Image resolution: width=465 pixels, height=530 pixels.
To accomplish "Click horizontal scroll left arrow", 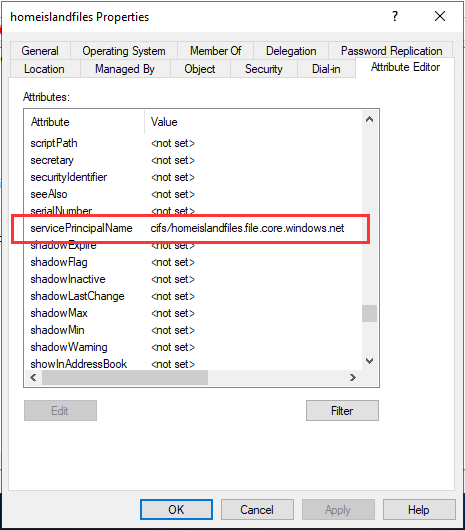I will point(33,377).
